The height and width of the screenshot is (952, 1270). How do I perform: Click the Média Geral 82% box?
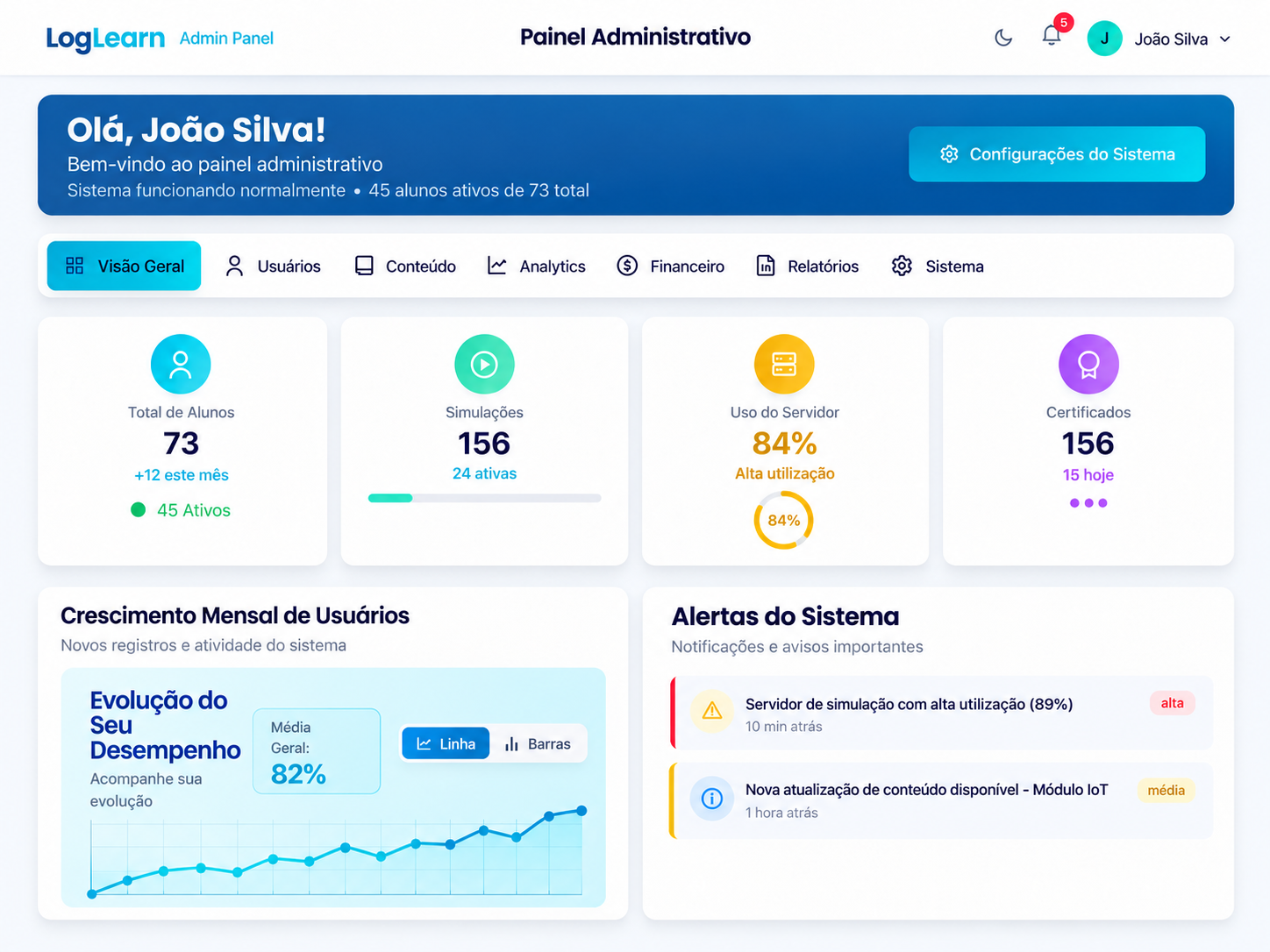click(317, 751)
